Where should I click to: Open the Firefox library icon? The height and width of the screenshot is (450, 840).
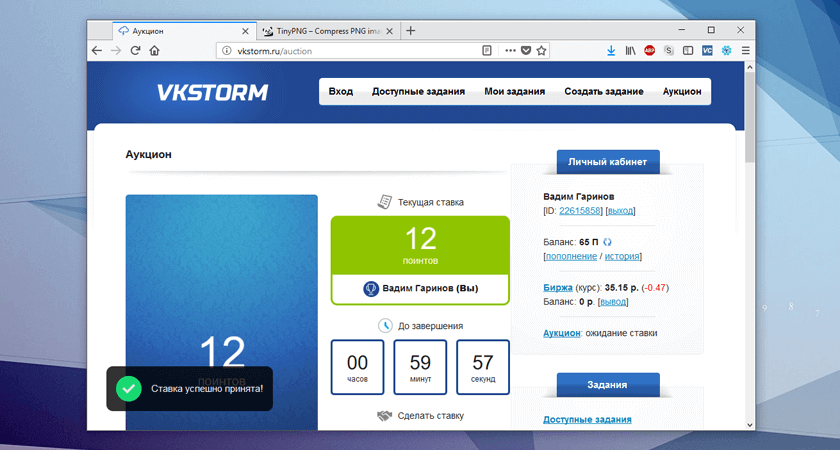click(631, 50)
